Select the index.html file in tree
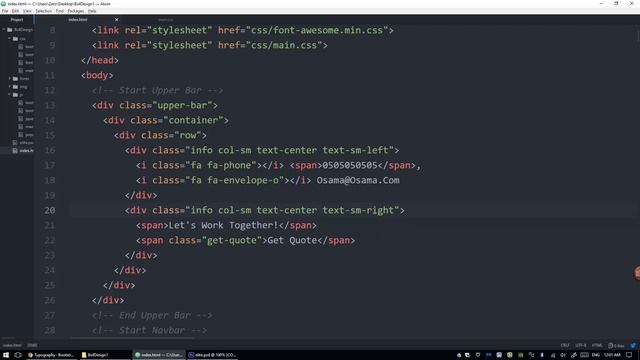 coord(24,151)
